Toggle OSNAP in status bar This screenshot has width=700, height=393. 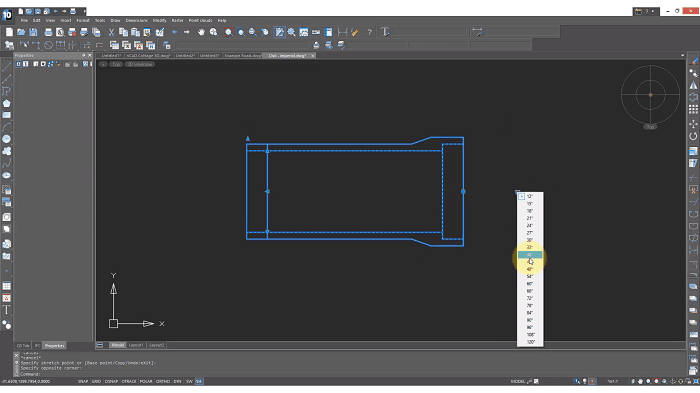tap(111, 381)
